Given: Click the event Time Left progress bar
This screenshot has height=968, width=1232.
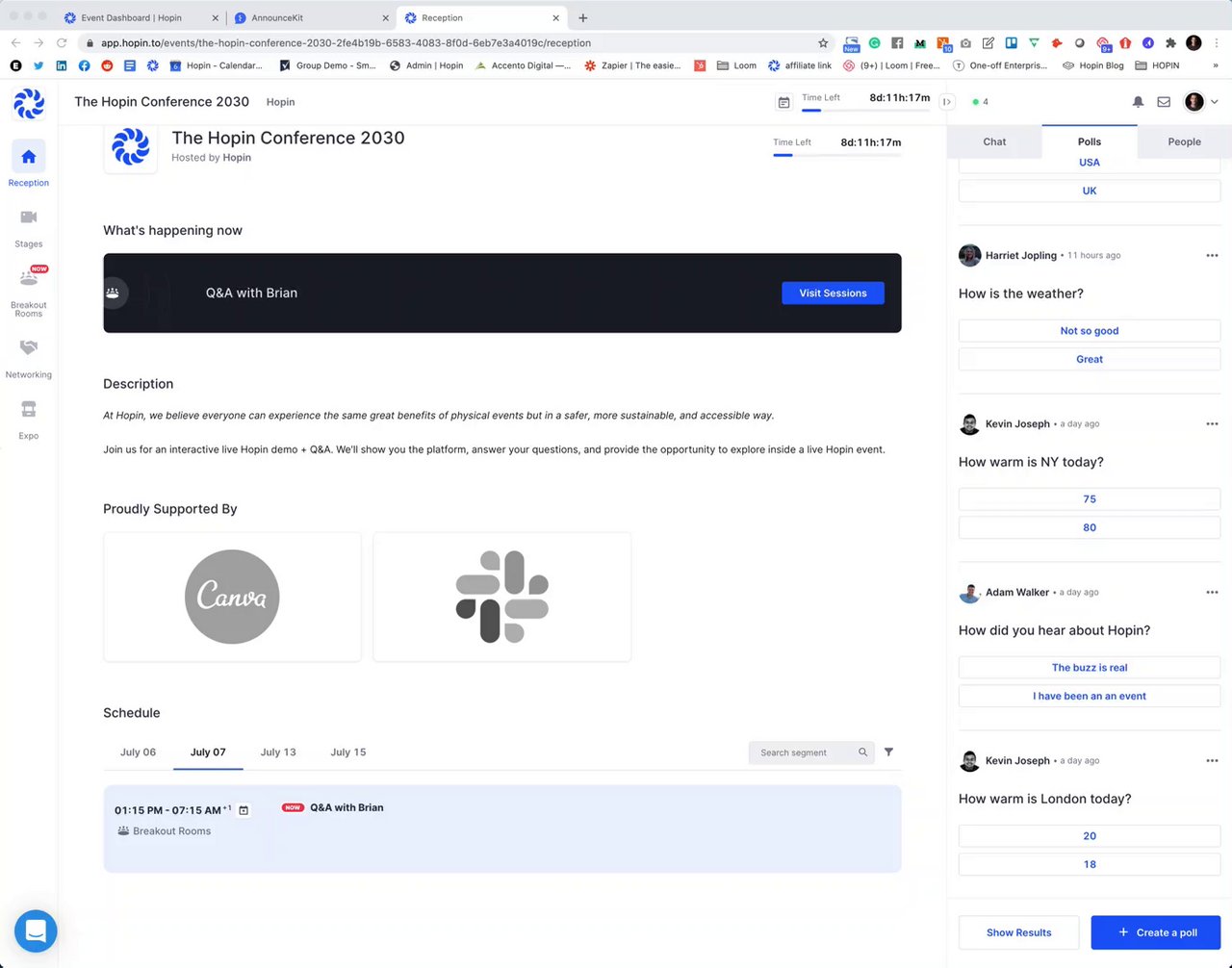Looking at the screenshot, I should (x=837, y=155).
